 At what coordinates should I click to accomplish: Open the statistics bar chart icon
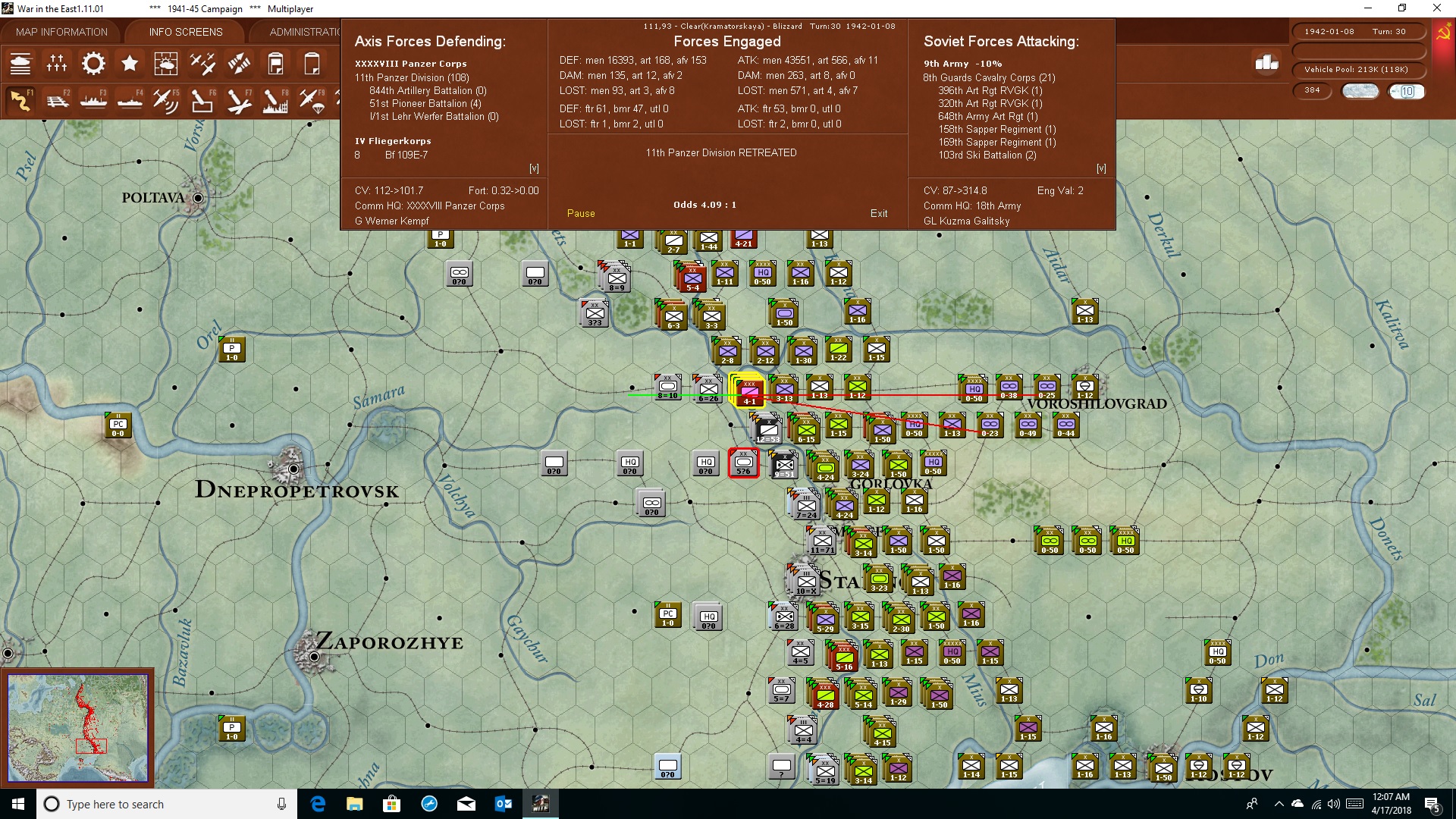point(1266,62)
